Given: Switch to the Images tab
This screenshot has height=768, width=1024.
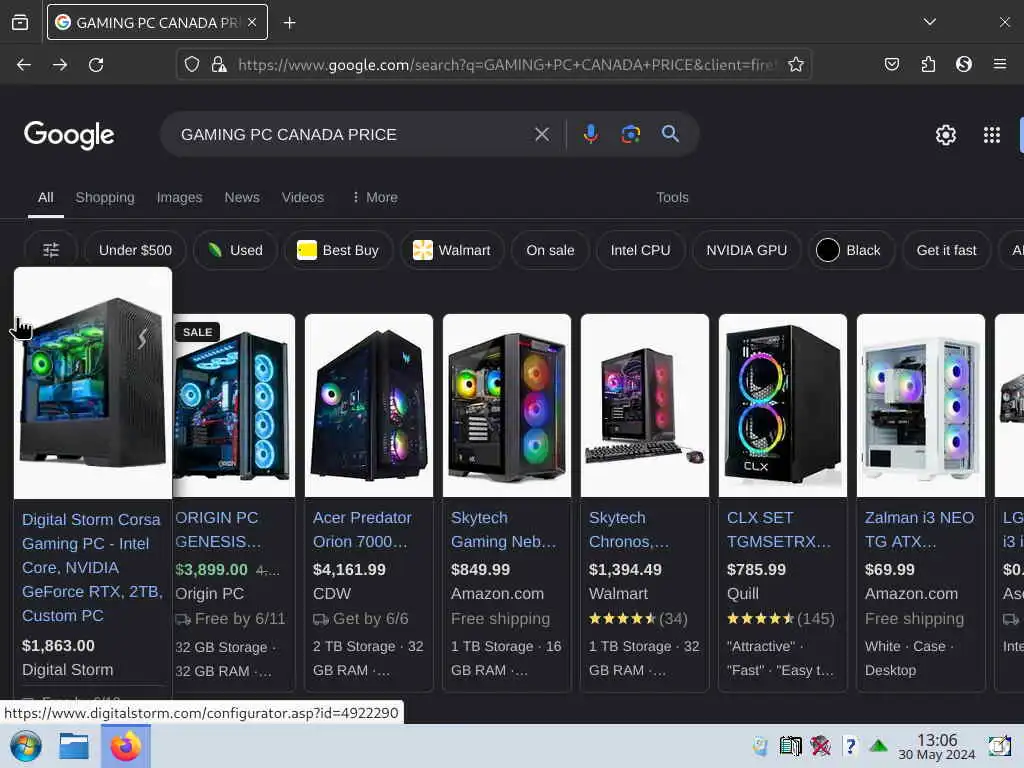Looking at the screenshot, I should pyautogui.click(x=180, y=197).
